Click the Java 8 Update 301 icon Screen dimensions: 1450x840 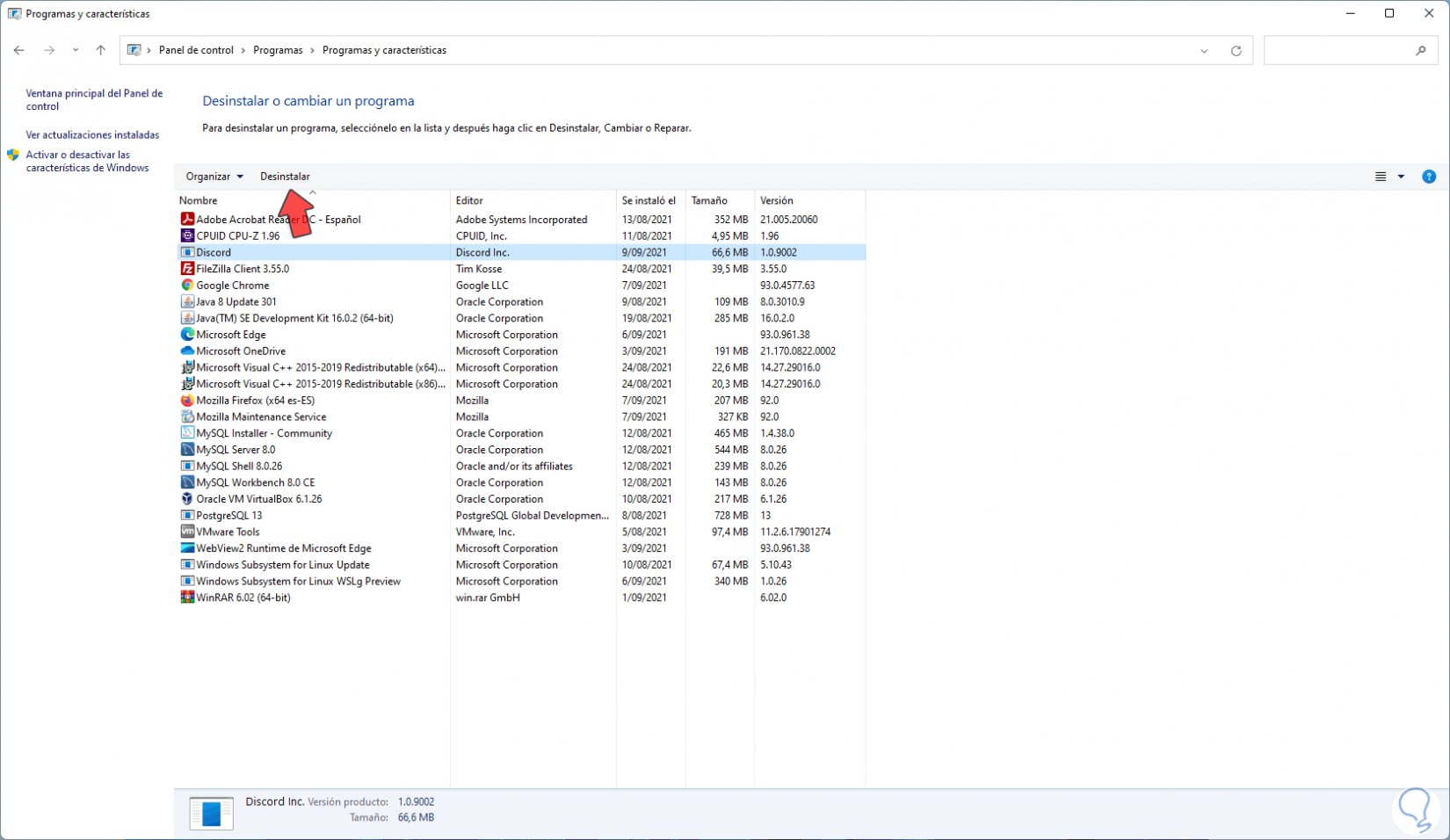coord(187,301)
